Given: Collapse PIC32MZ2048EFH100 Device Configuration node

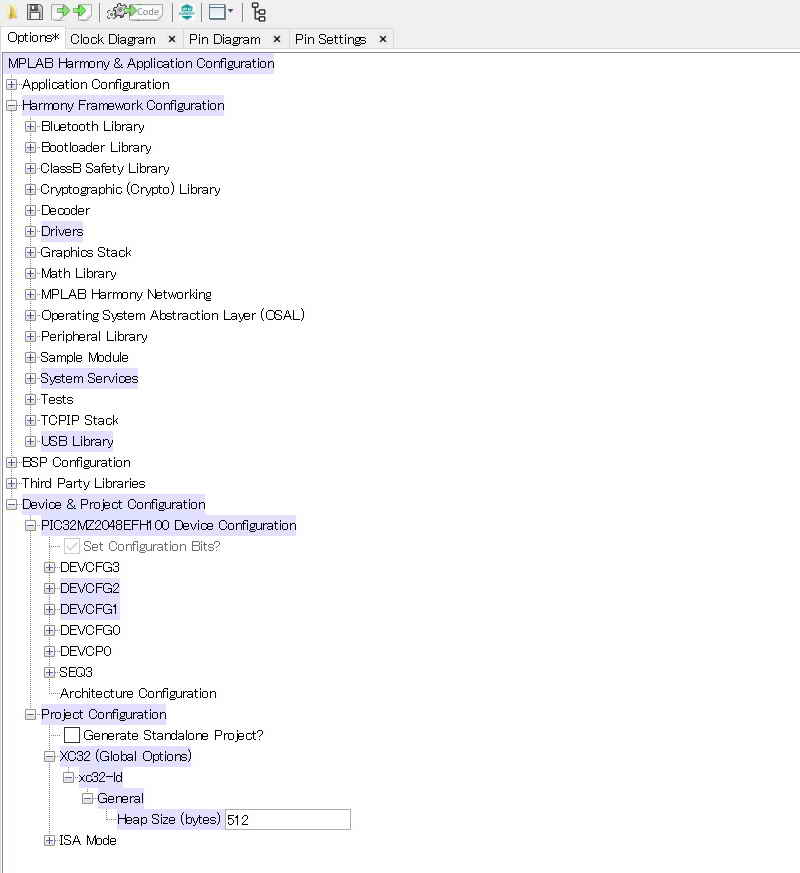Looking at the screenshot, I should [31, 526].
